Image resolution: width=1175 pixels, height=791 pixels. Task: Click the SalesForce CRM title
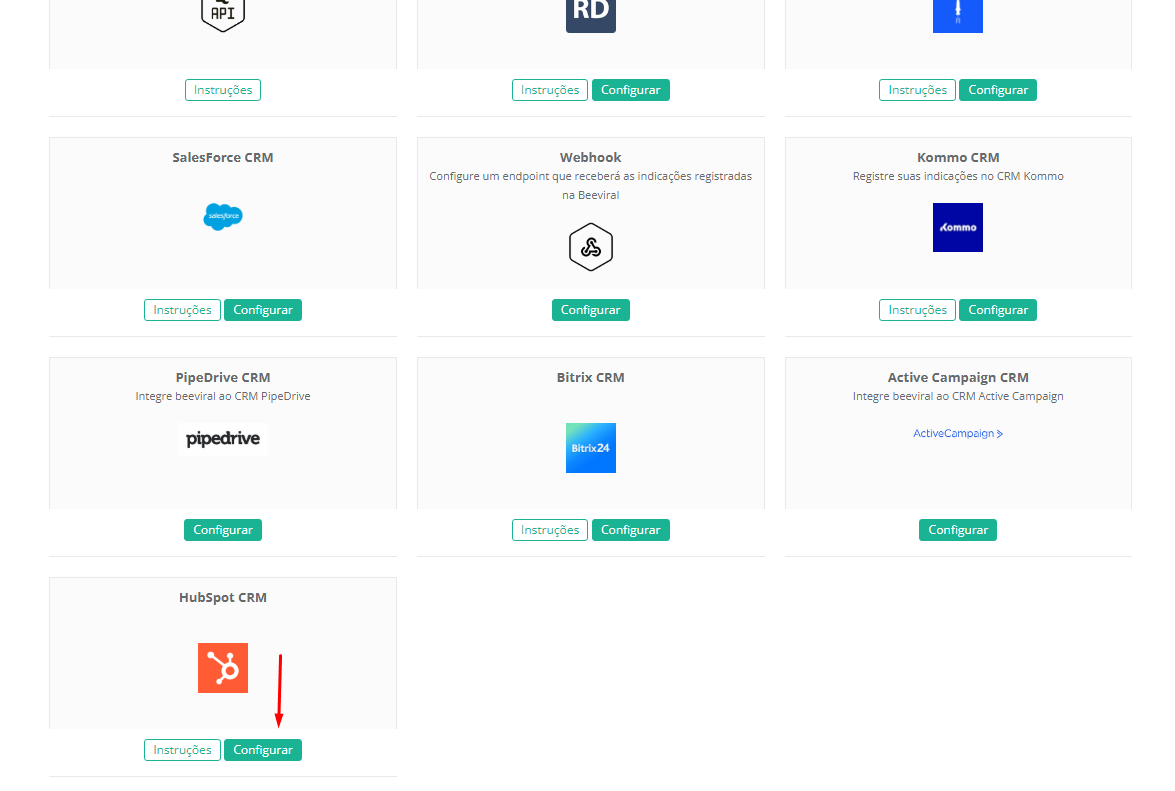223,157
